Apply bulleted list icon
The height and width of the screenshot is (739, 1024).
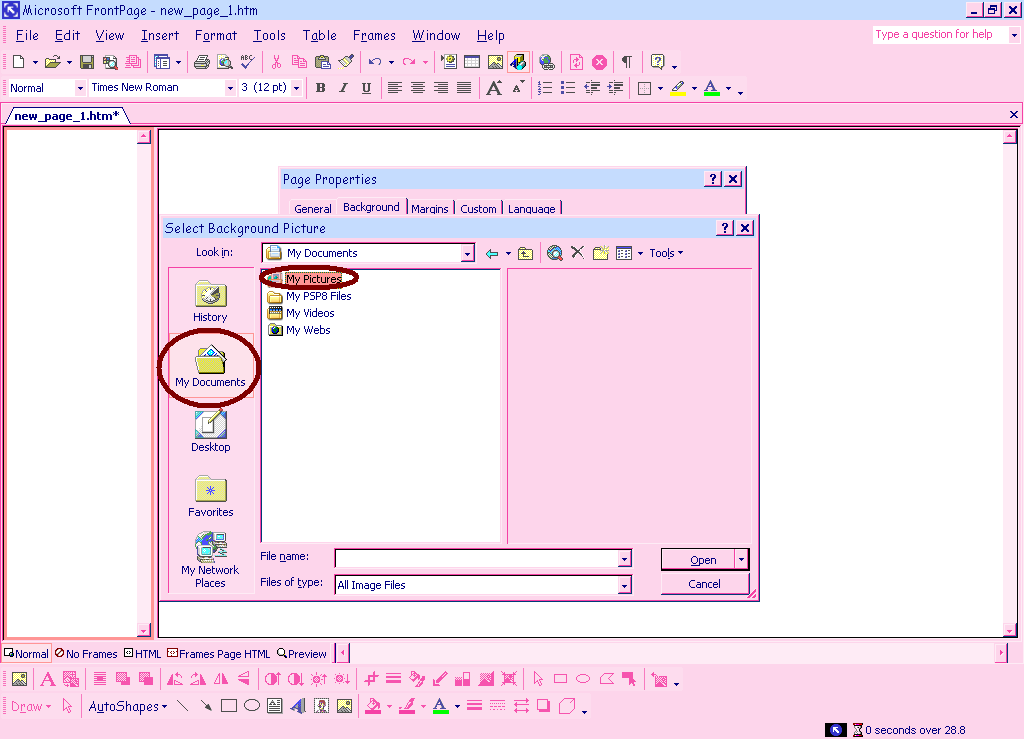click(x=568, y=87)
